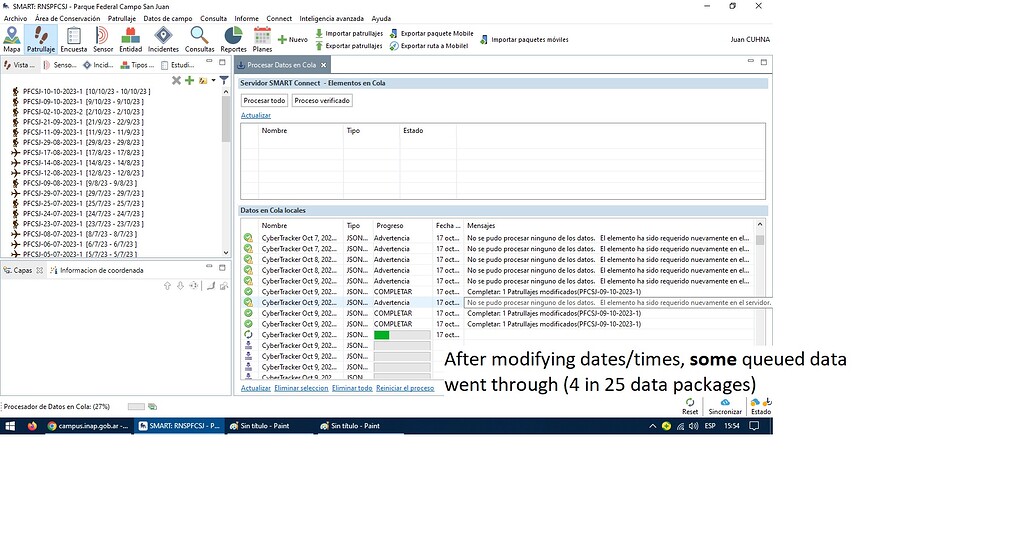This screenshot has height=551, width=1024.
Task: Open the Archivo menu
Action: coord(16,18)
